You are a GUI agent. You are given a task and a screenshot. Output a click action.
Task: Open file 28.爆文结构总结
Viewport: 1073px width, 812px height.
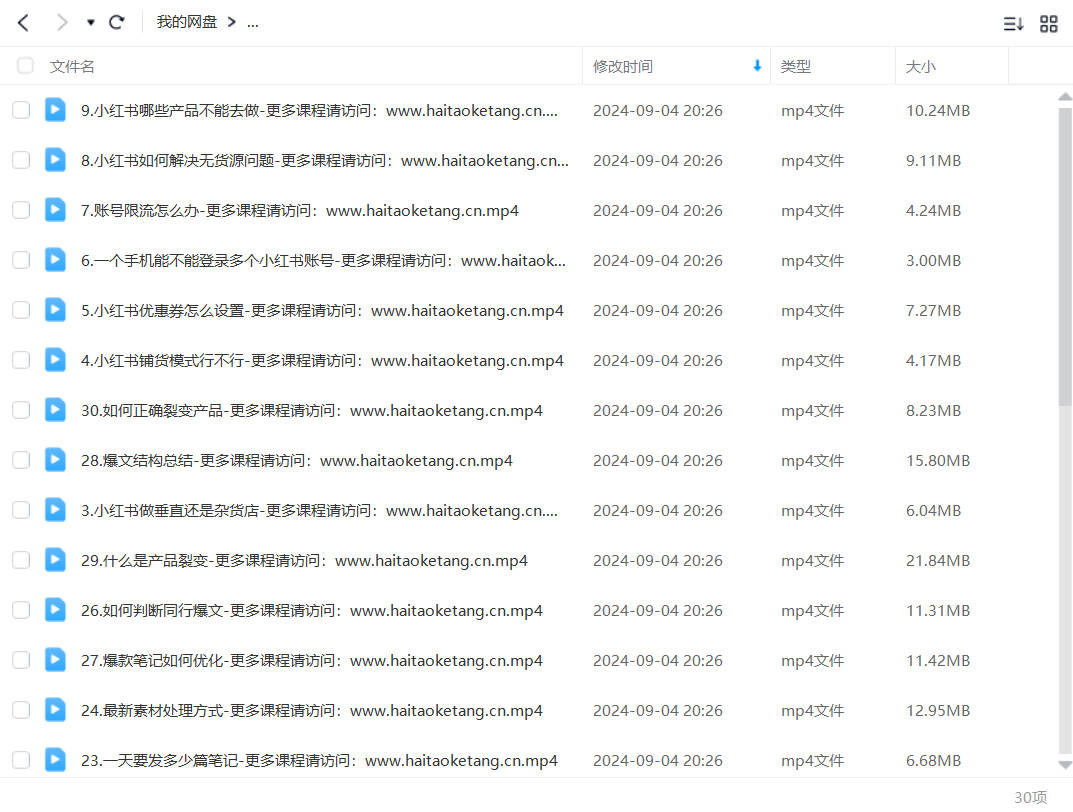(x=296, y=460)
